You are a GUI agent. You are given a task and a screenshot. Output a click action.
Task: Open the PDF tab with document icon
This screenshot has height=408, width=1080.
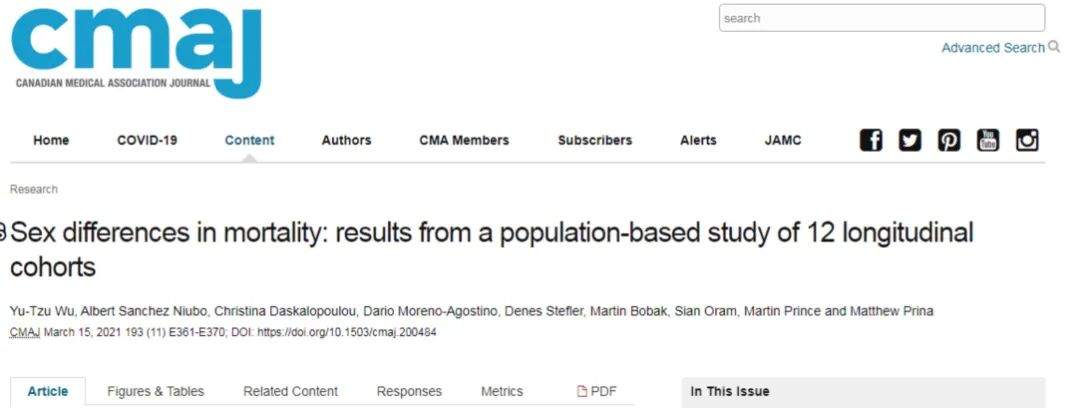(596, 391)
